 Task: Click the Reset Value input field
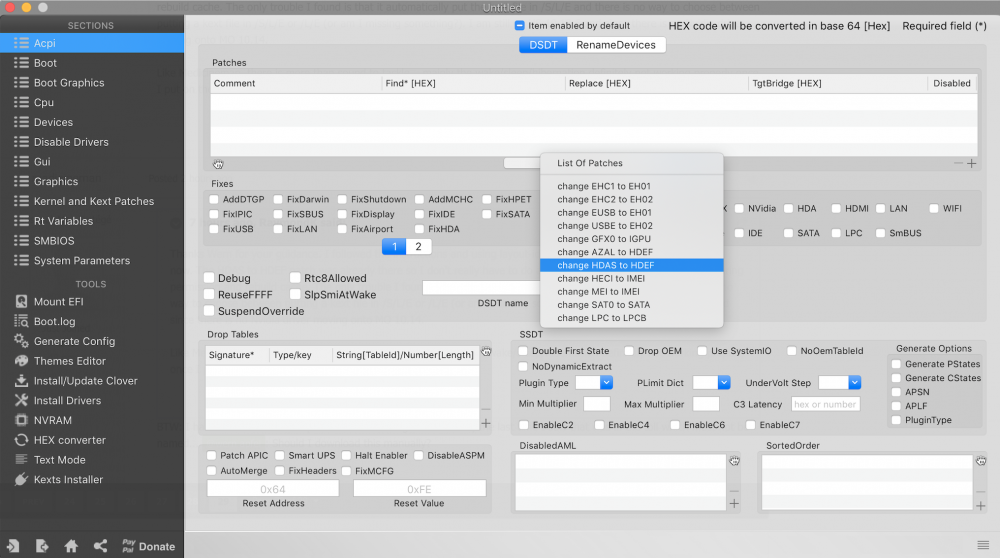[419, 488]
